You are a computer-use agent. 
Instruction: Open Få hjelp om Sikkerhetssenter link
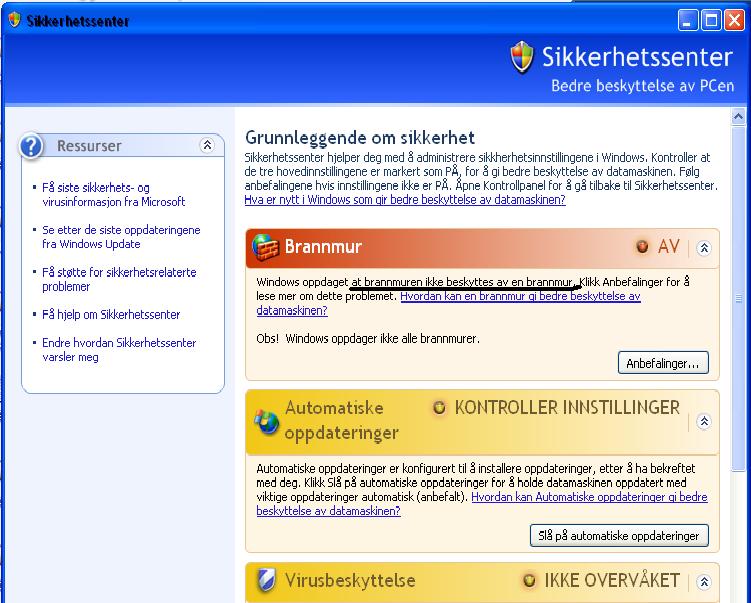click(x=111, y=315)
